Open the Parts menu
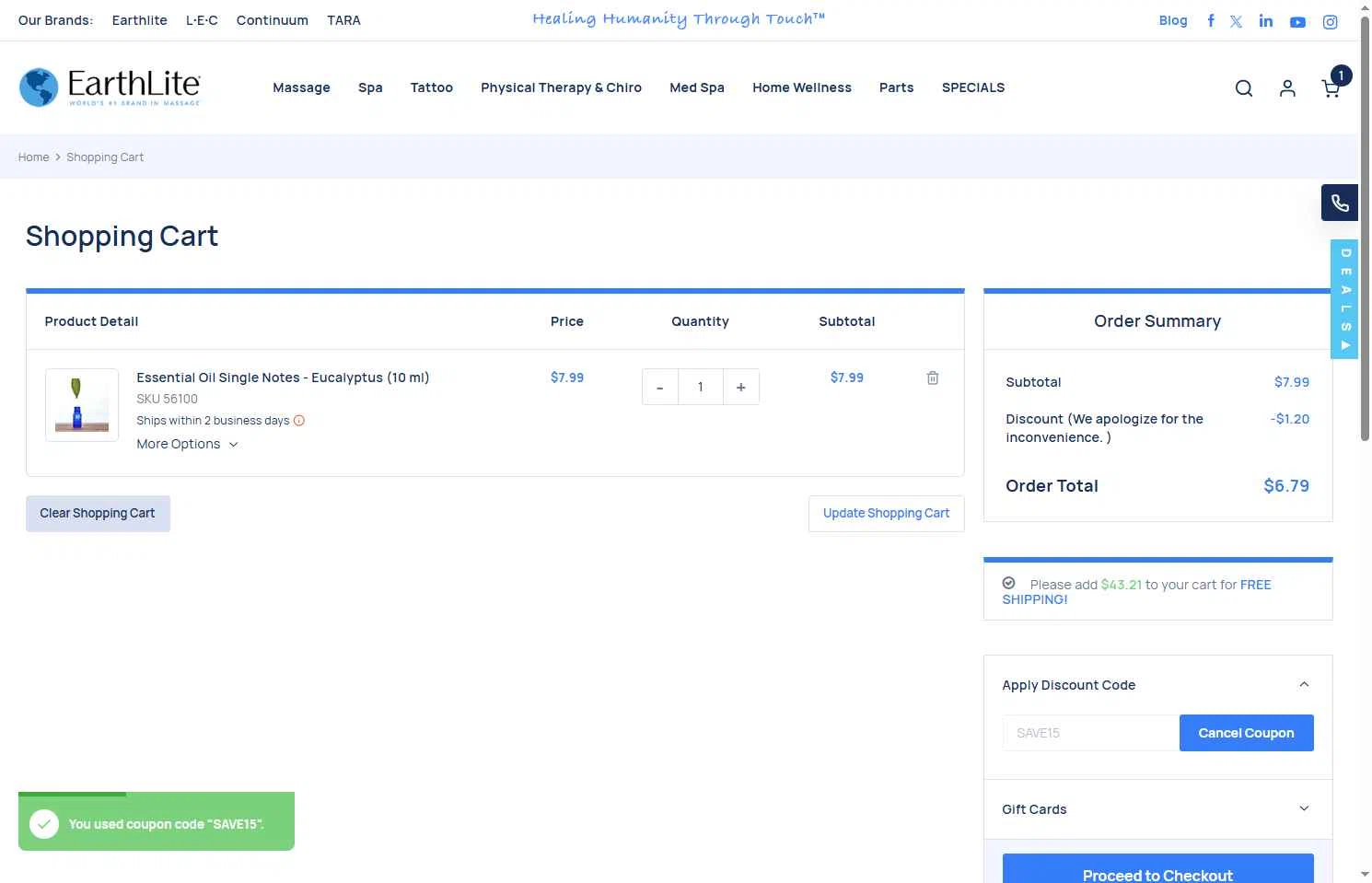The image size is (1372, 883). pyautogui.click(x=897, y=87)
